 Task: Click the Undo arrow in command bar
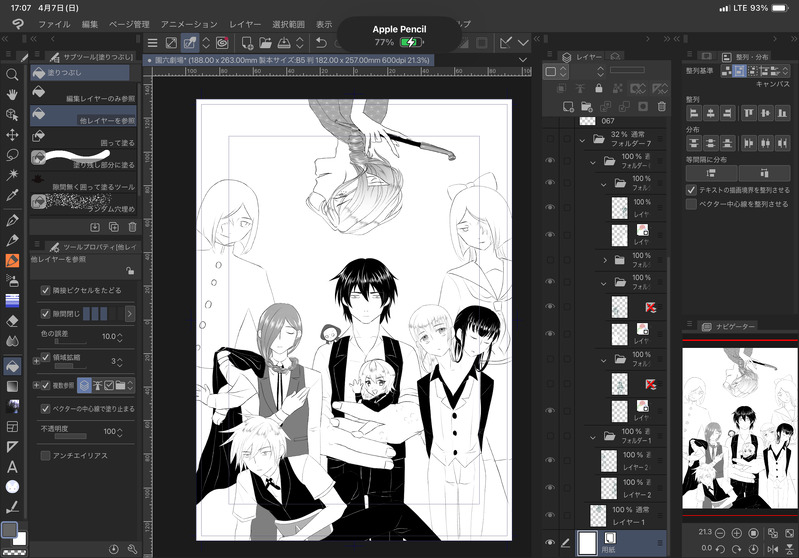pyautogui.click(x=321, y=43)
